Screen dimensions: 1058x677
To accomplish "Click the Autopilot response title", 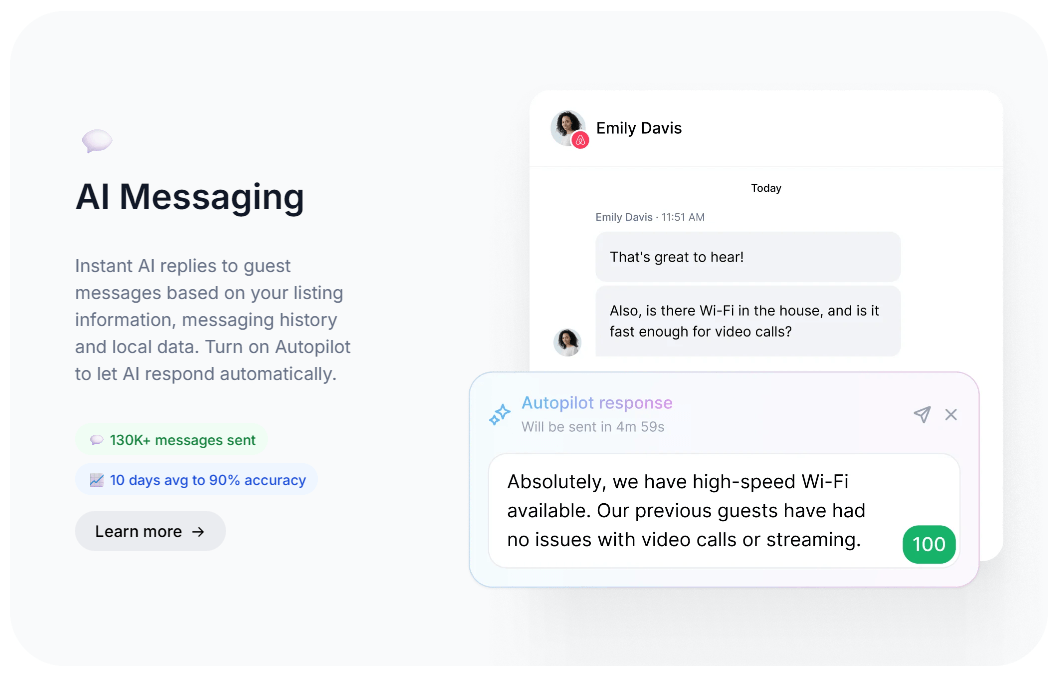I will coord(597,403).
